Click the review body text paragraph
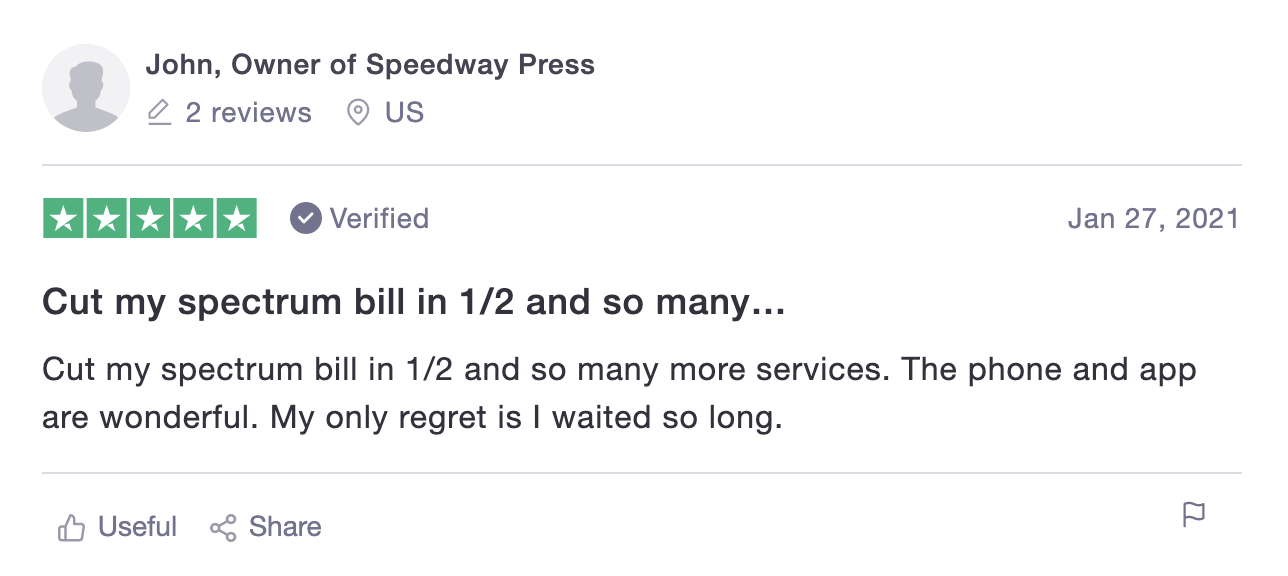1288x576 pixels. (619, 393)
